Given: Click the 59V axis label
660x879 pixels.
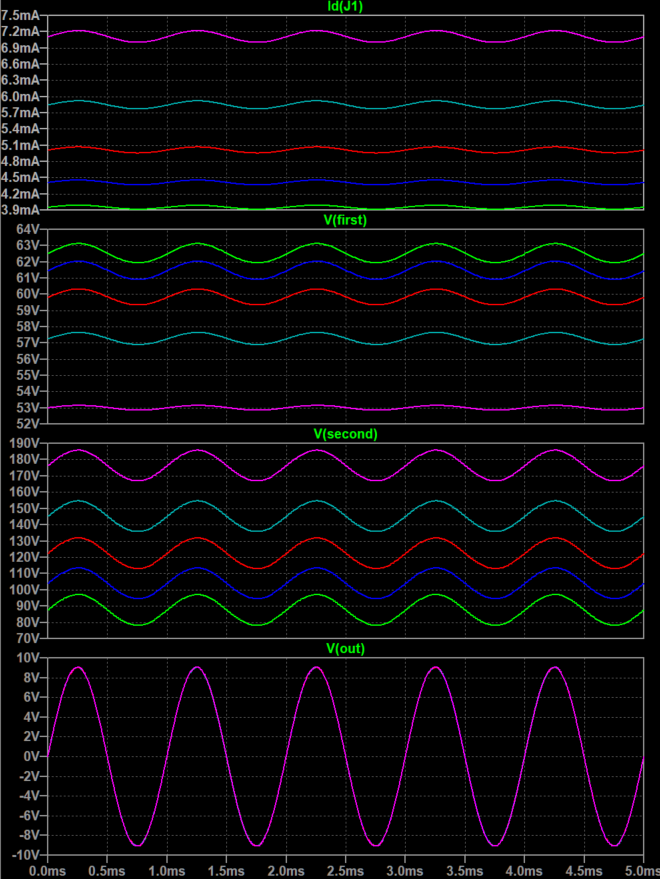Looking at the screenshot, I should pos(28,310).
